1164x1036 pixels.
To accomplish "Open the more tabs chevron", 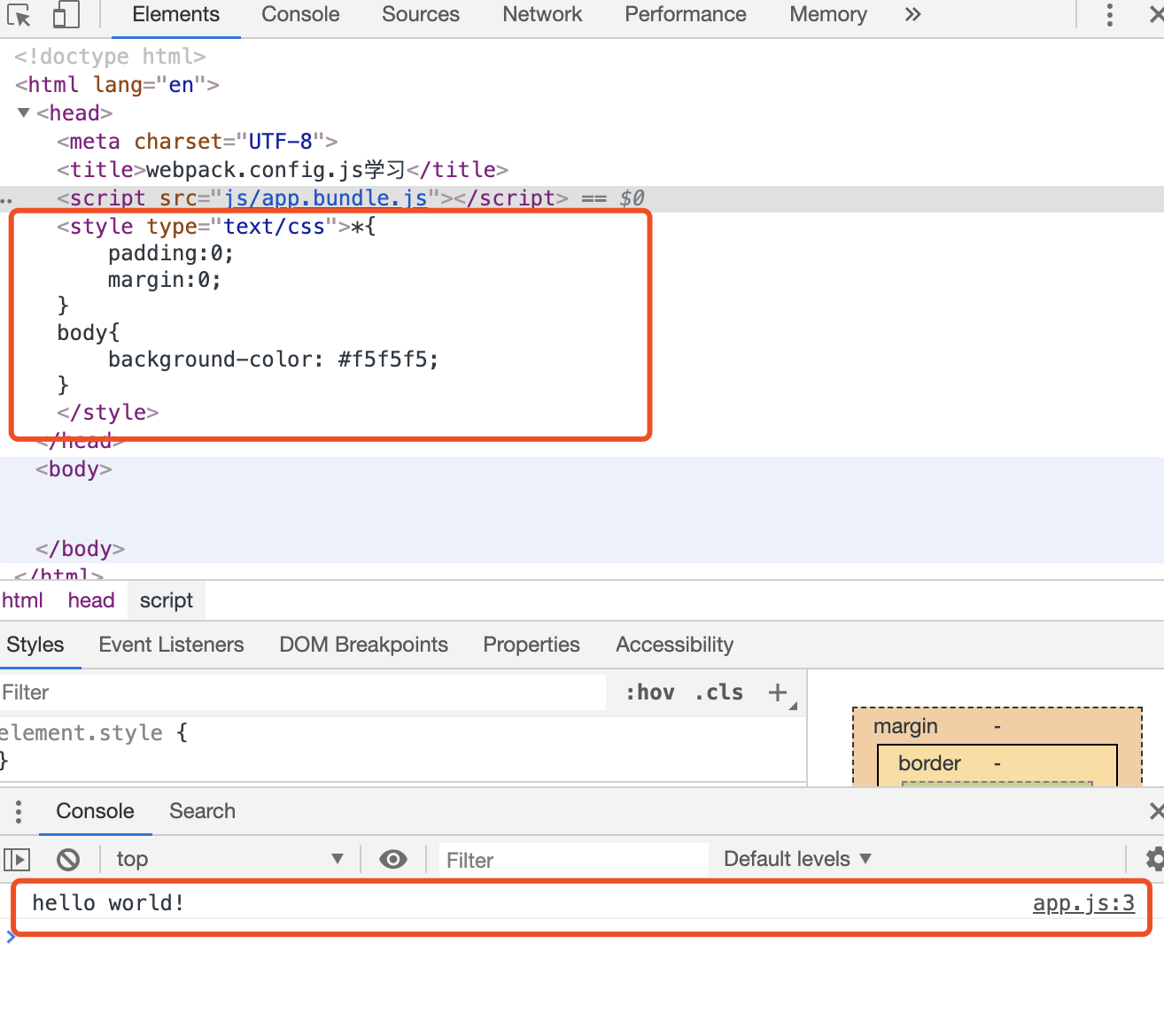I will [913, 14].
